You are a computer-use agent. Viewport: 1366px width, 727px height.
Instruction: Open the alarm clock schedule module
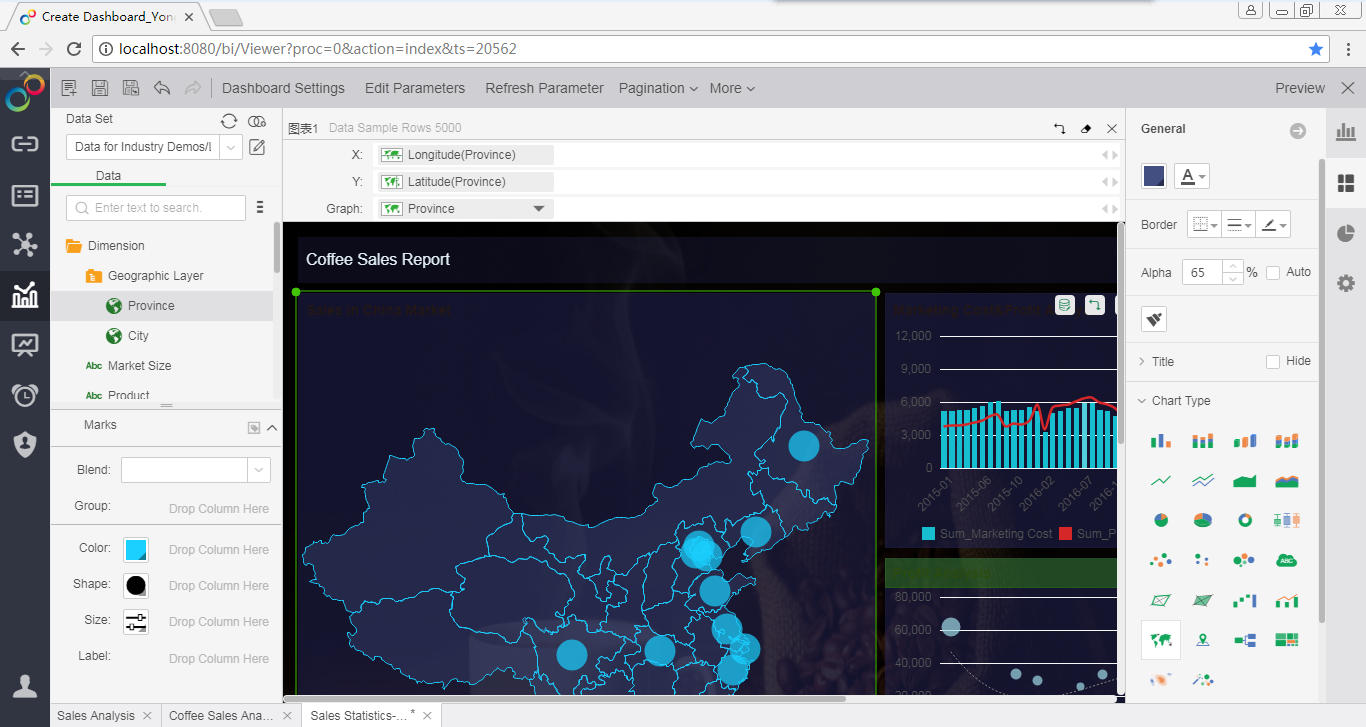click(25, 395)
